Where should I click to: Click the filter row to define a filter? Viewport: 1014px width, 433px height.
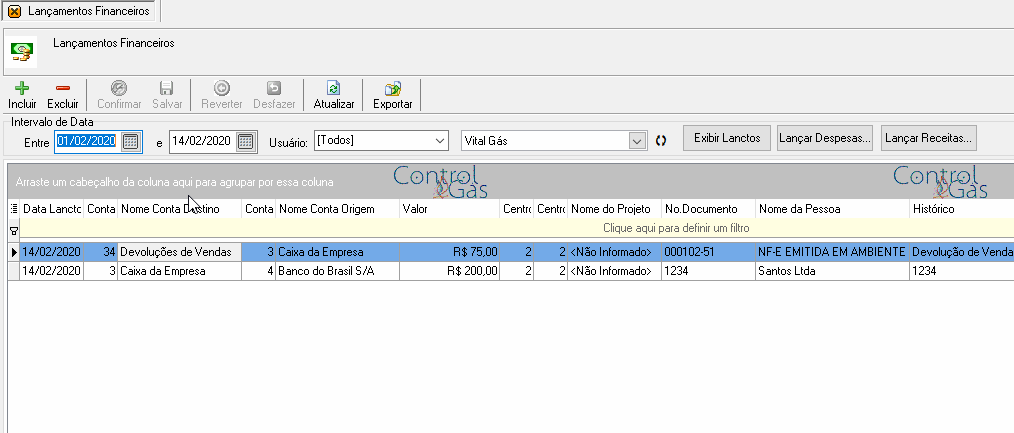tap(516, 228)
